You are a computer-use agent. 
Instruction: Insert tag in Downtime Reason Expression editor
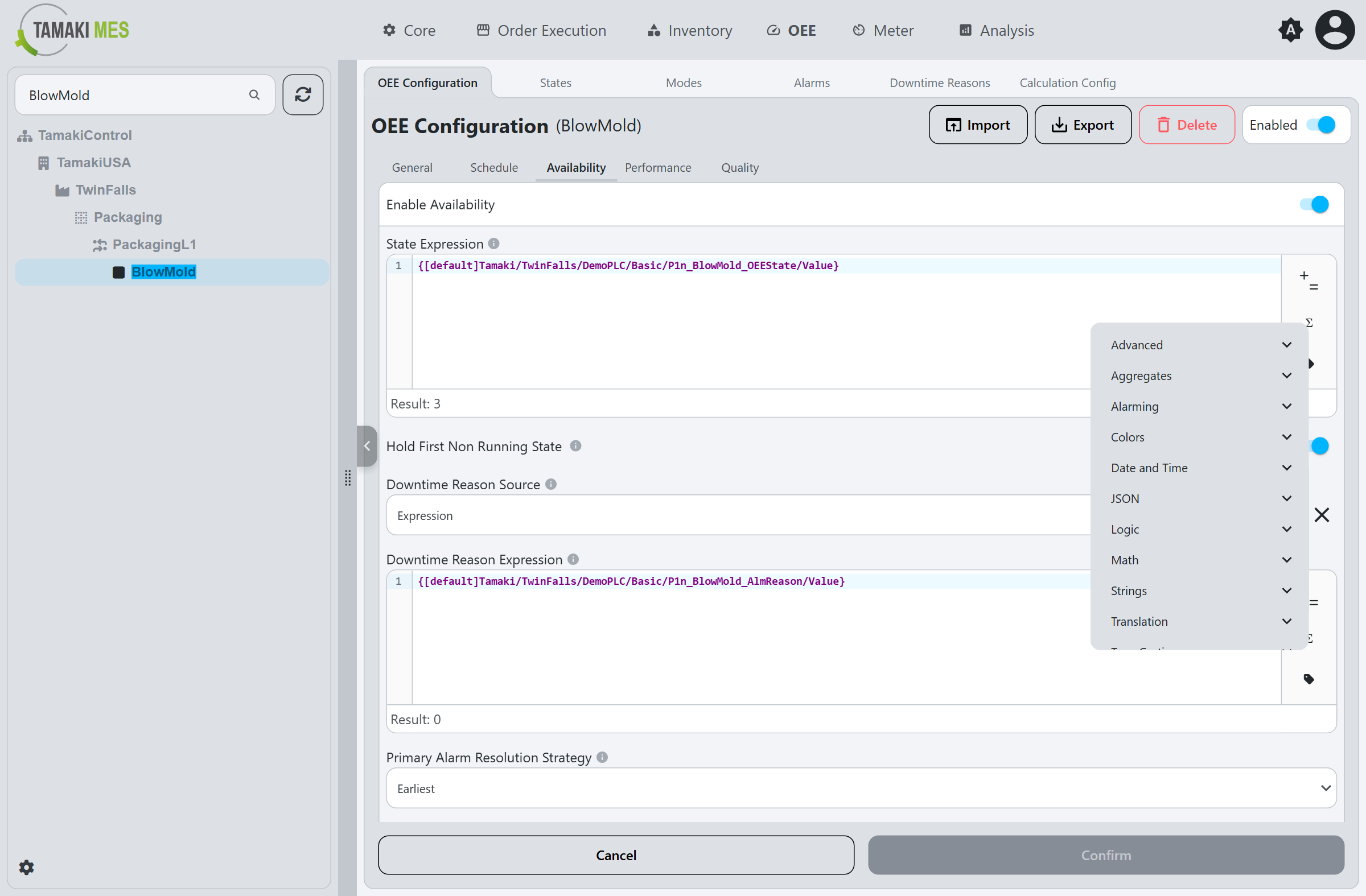coord(1309,679)
